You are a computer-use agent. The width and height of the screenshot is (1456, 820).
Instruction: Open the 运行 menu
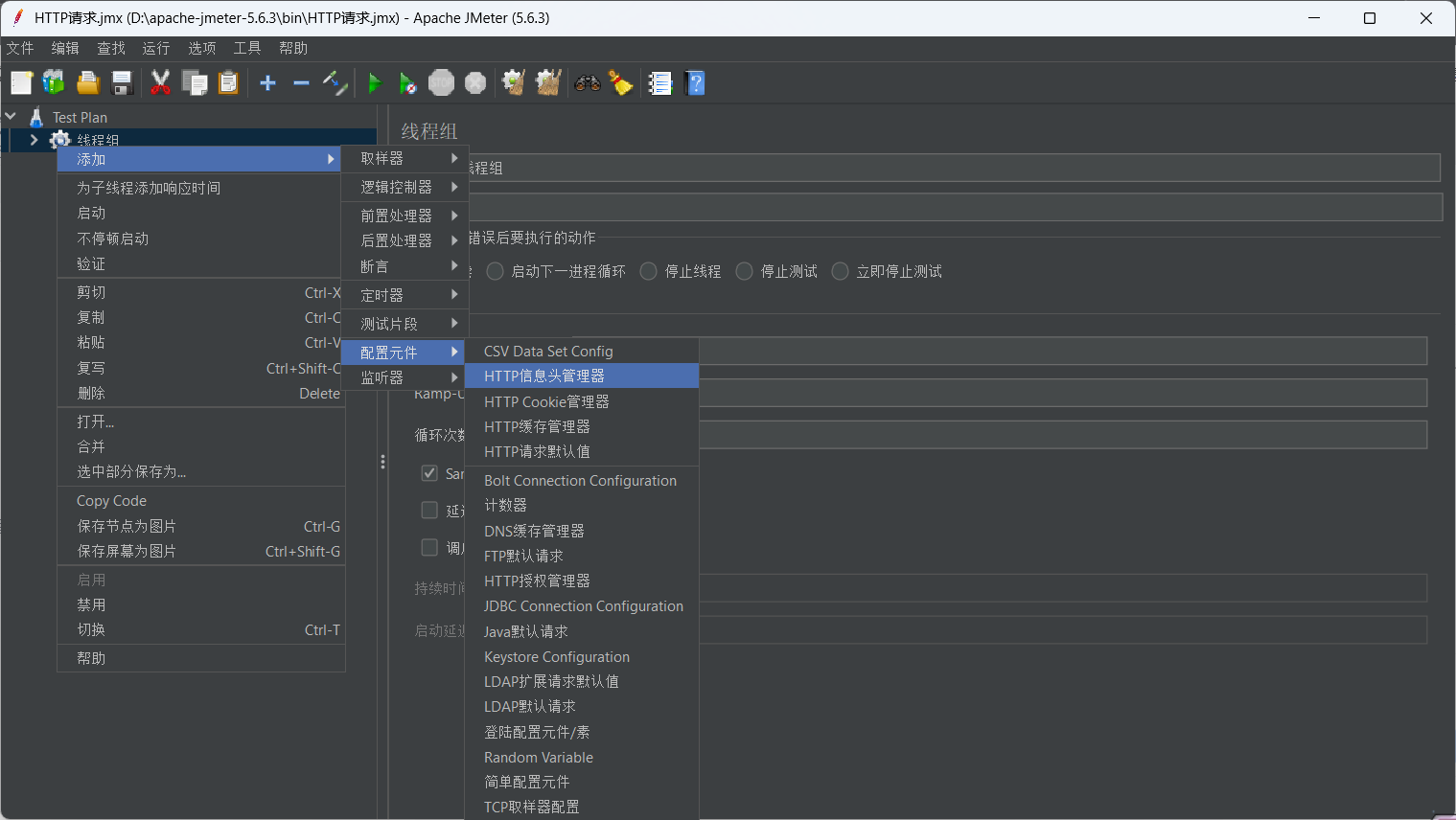(x=156, y=48)
